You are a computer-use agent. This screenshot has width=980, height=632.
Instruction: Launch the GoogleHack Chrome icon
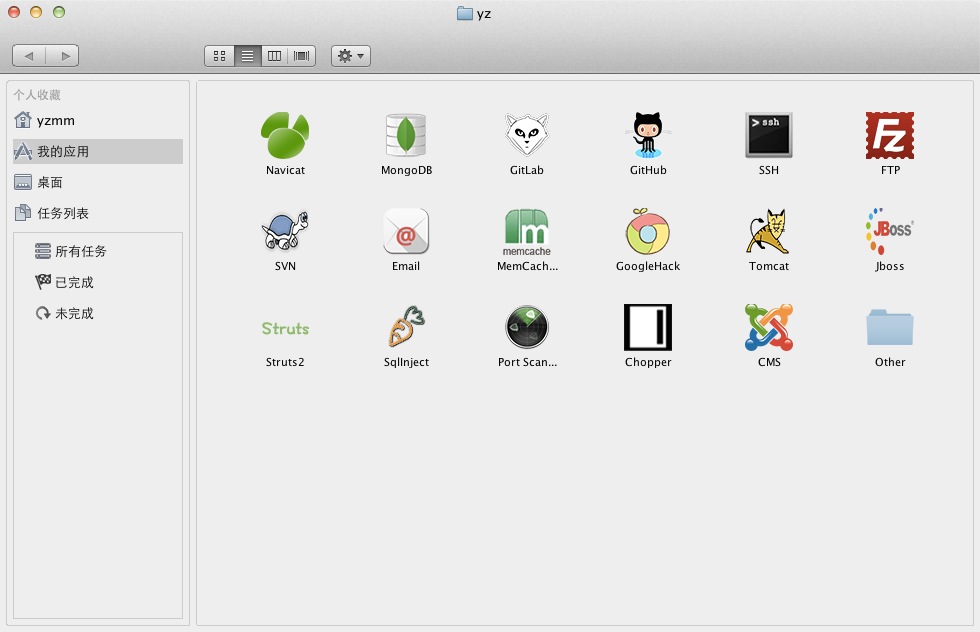click(x=648, y=231)
